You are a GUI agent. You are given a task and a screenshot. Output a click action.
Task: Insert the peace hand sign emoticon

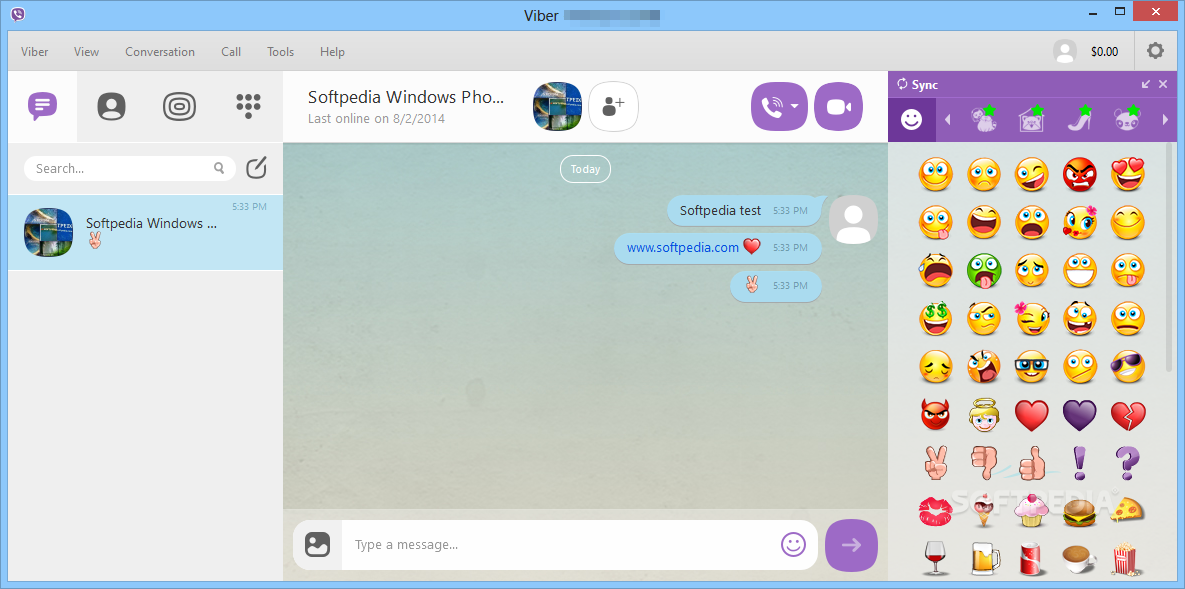tap(936, 463)
